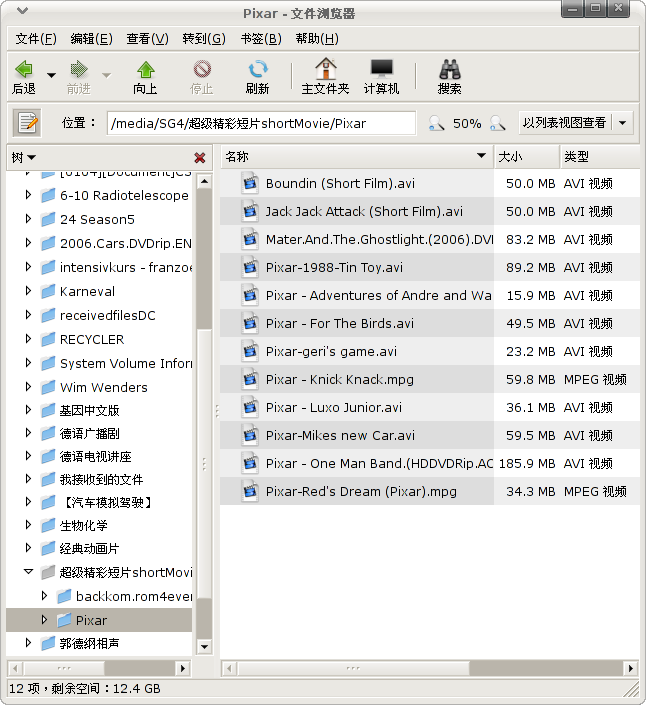Sort files by the Type column
This screenshot has height=705, width=646.
pyautogui.click(x=599, y=156)
